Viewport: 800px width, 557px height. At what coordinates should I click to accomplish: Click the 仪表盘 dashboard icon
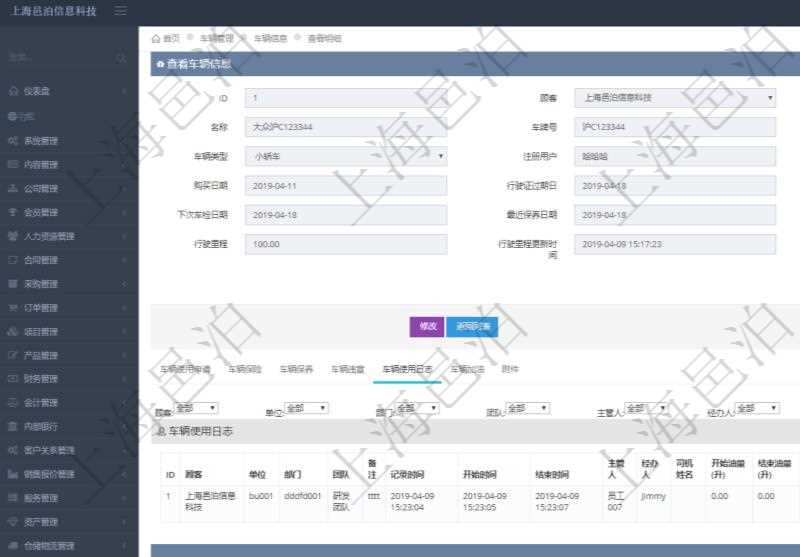click(13, 92)
